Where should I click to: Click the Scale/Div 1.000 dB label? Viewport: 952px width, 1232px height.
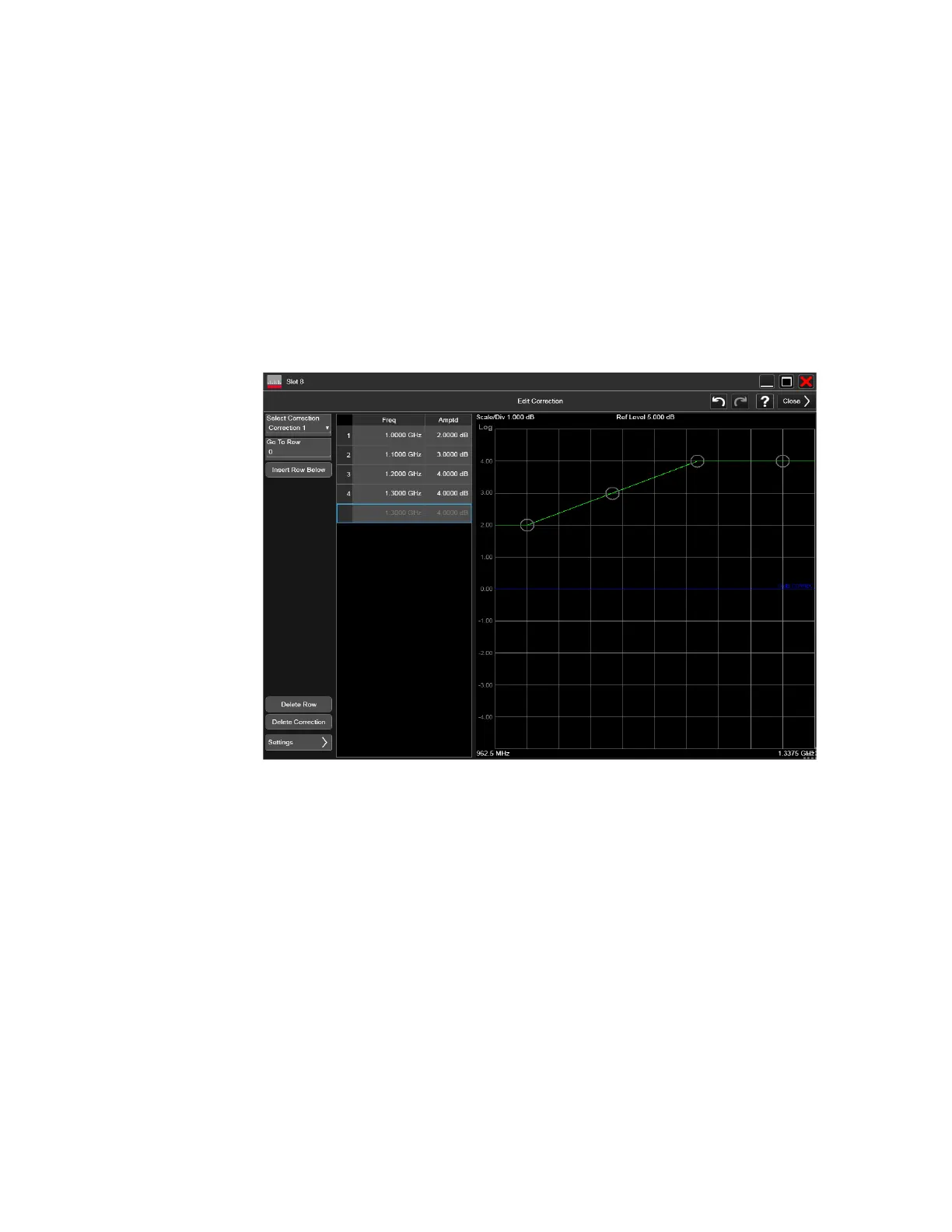point(506,418)
